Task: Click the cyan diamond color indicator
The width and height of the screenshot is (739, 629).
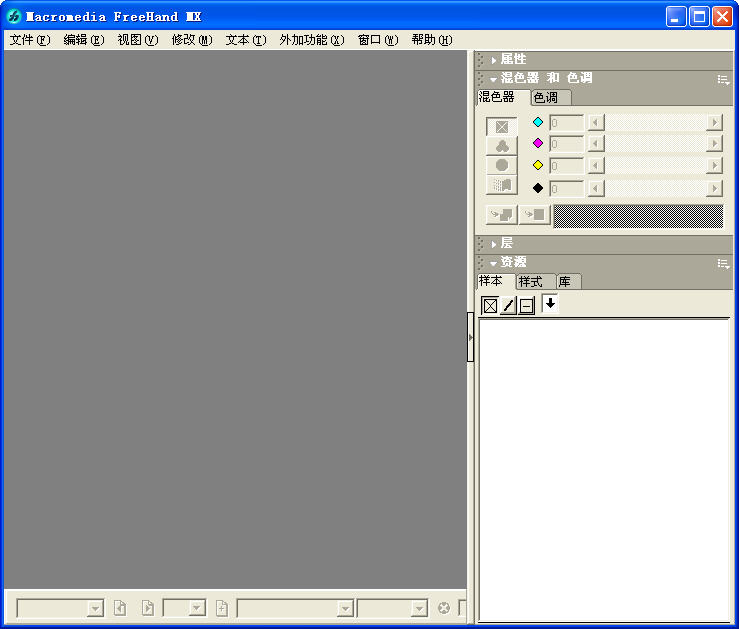Action: 538,123
